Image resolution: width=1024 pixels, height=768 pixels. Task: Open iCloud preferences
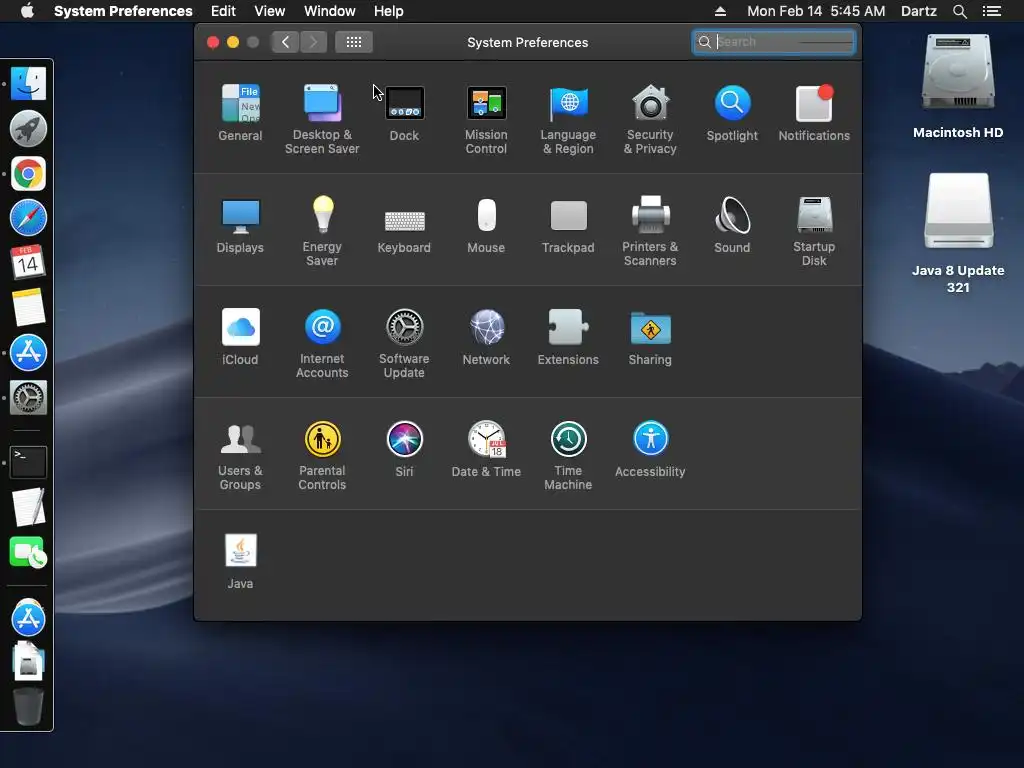tap(240, 336)
